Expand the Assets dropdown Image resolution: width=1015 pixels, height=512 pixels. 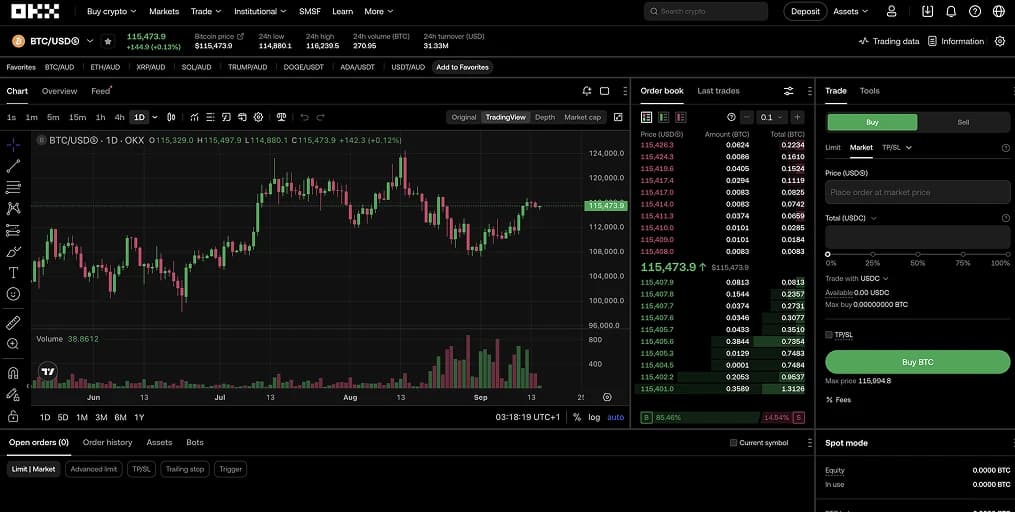click(851, 11)
